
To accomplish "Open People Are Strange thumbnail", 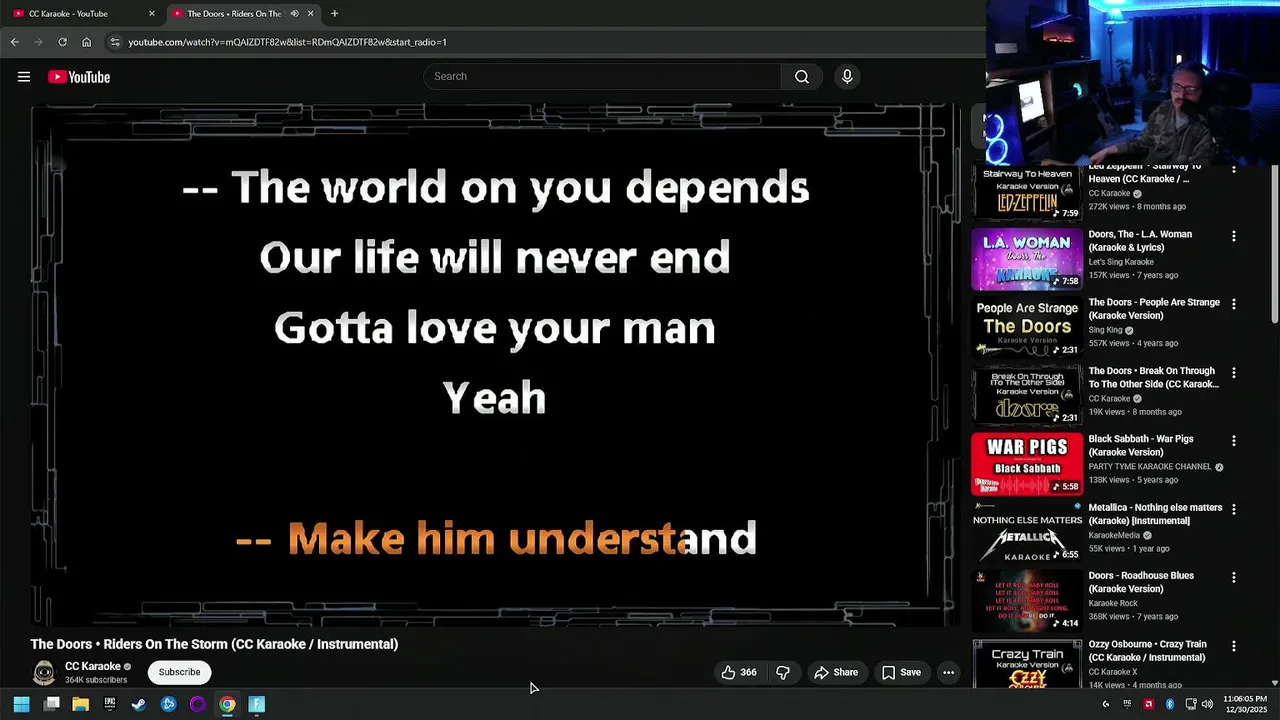I will pyautogui.click(x=1027, y=328).
